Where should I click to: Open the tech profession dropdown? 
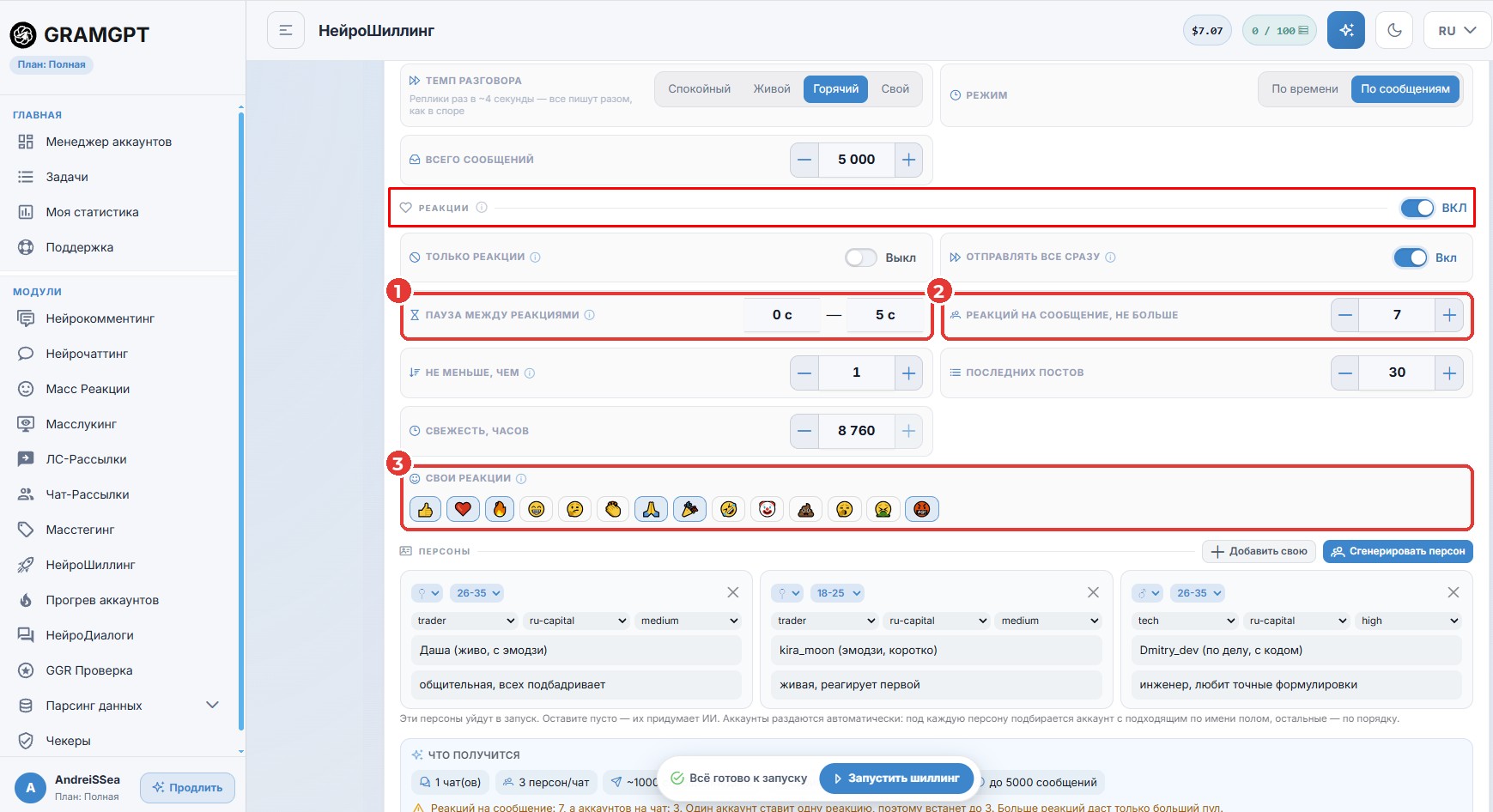pyautogui.click(x=1187, y=621)
